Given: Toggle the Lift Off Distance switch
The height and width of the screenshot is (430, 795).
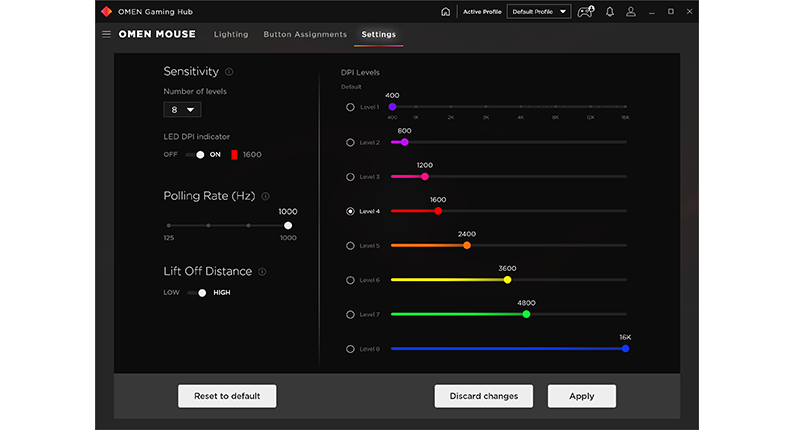Looking at the screenshot, I should pos(197,293).
